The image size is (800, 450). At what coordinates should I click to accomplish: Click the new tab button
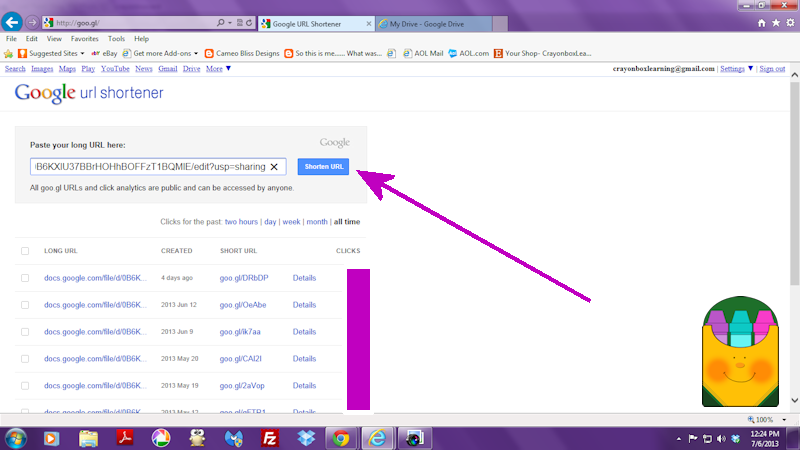pyautogui.click(x=501, y=24)
